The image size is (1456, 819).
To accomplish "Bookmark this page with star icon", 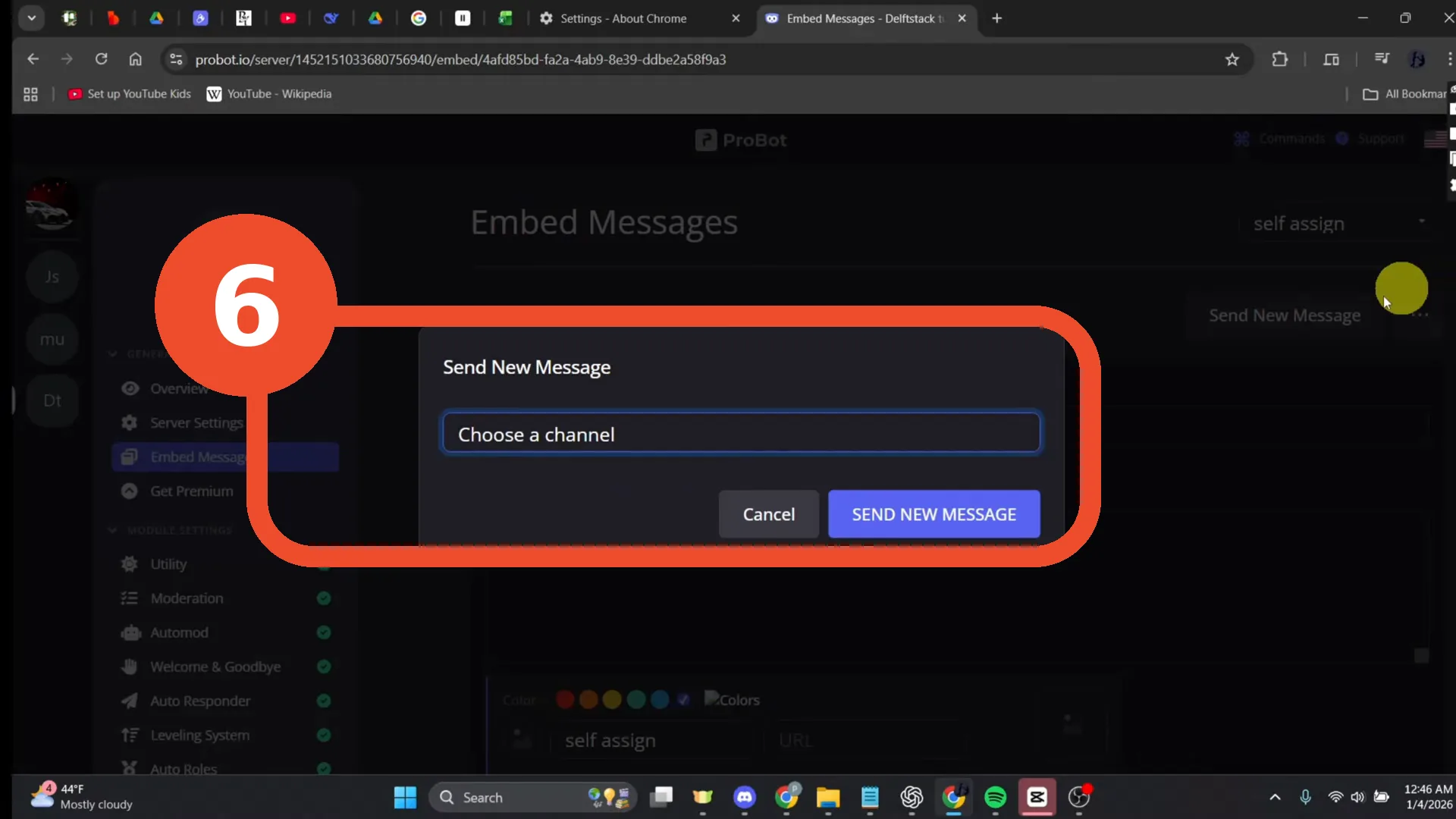I will pos(1232,59).
